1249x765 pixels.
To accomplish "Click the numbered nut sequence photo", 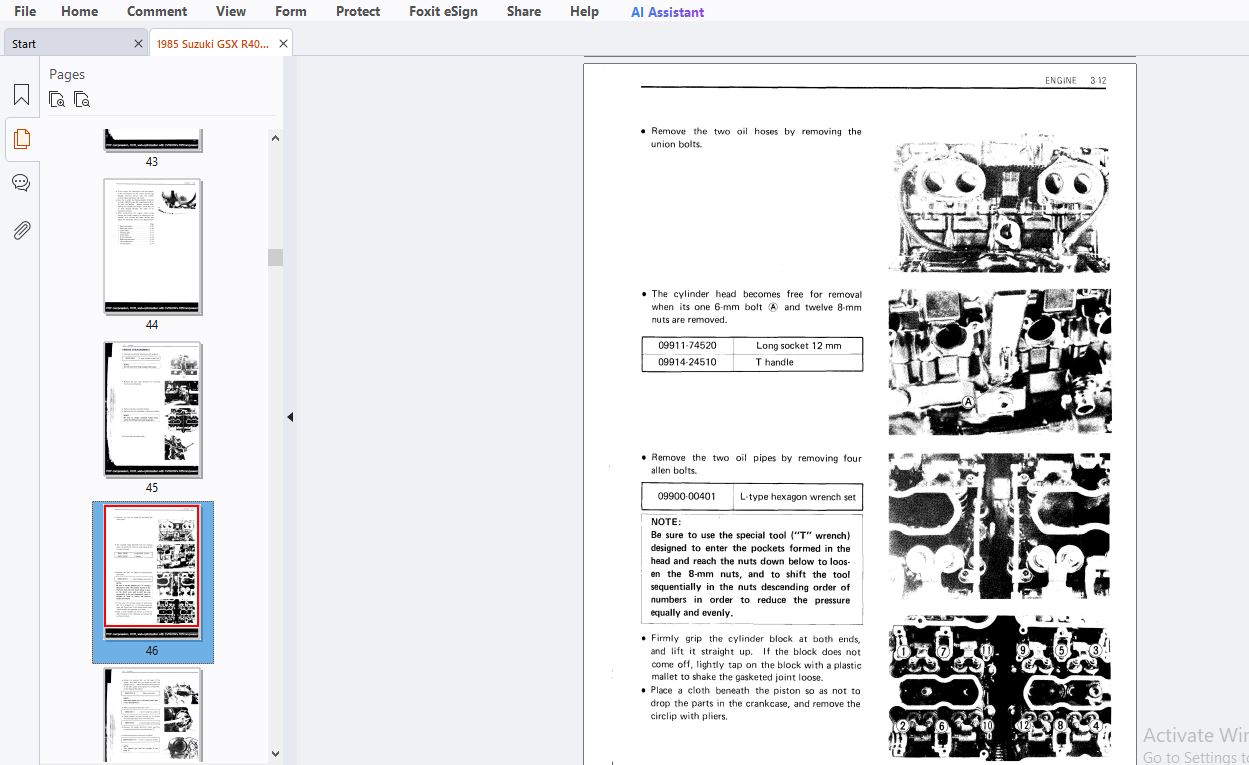I will 999,687.
